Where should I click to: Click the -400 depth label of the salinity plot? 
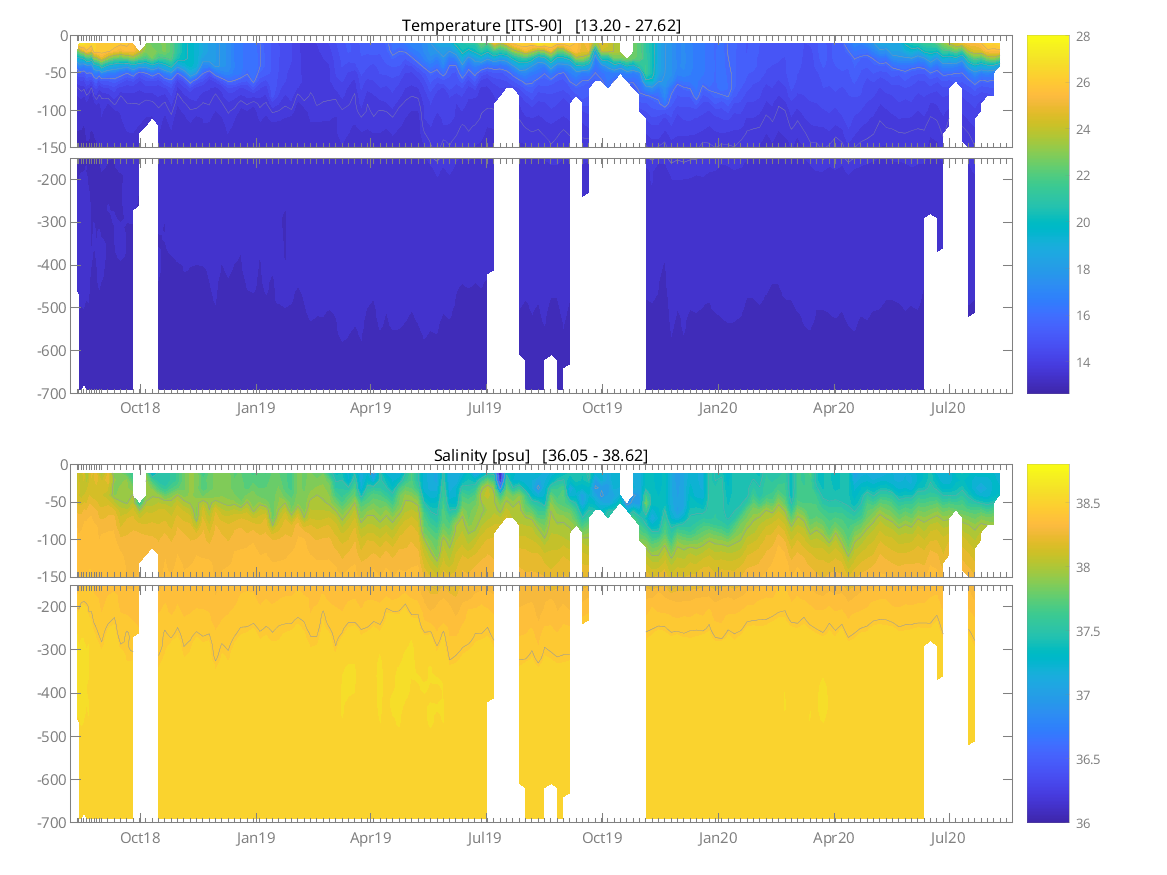point(50,693)
